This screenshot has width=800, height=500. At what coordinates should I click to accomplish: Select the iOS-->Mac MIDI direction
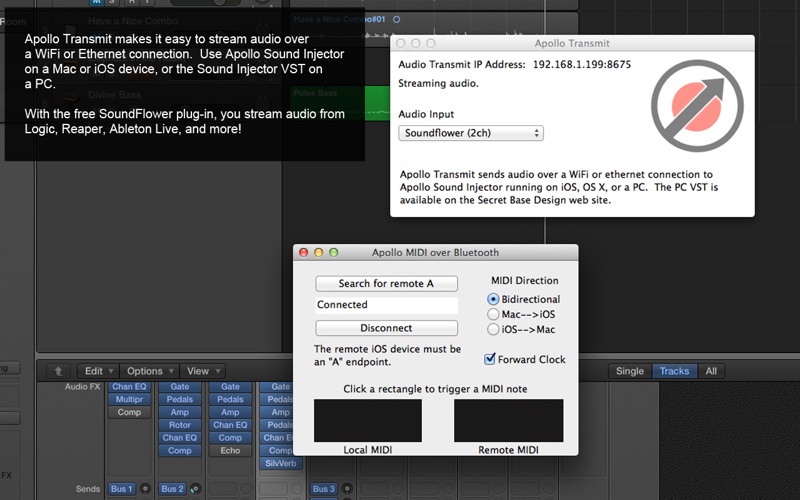[493, 329]
